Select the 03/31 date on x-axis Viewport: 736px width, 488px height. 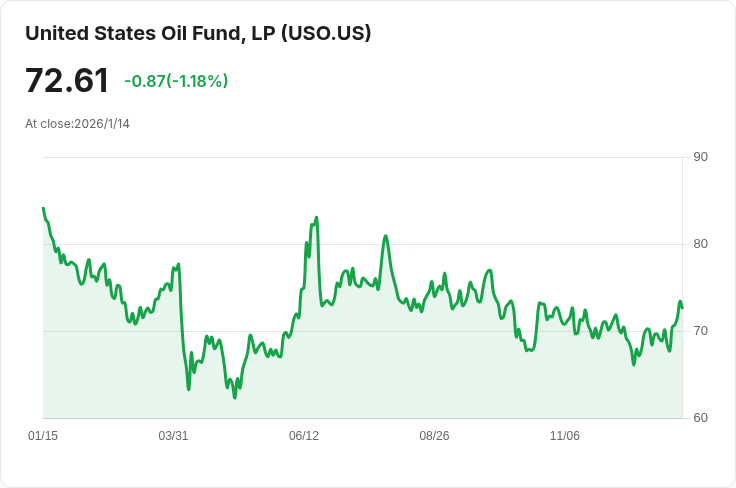pos(174,436)
